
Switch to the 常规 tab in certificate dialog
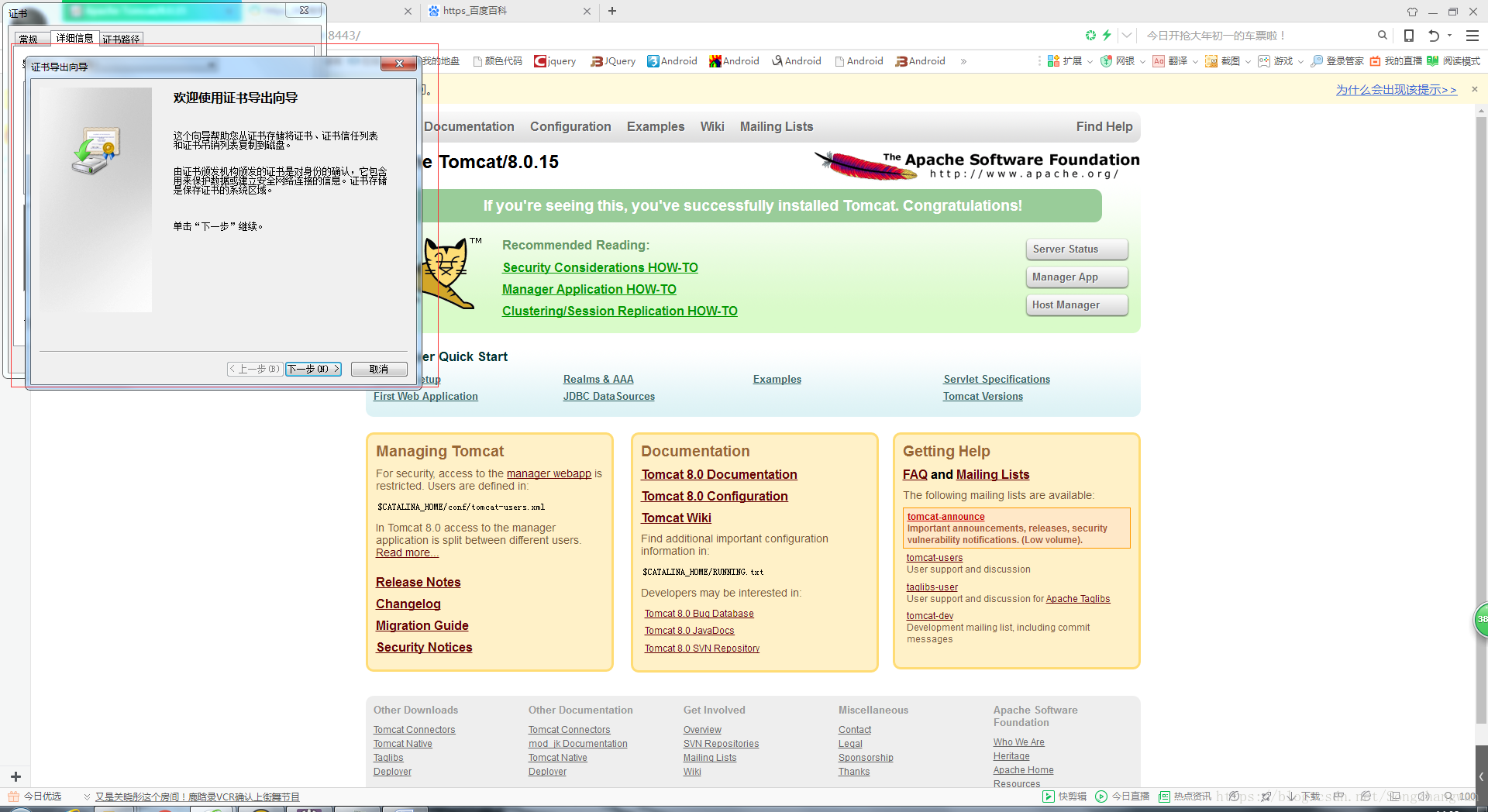click(x=29, y=39)
